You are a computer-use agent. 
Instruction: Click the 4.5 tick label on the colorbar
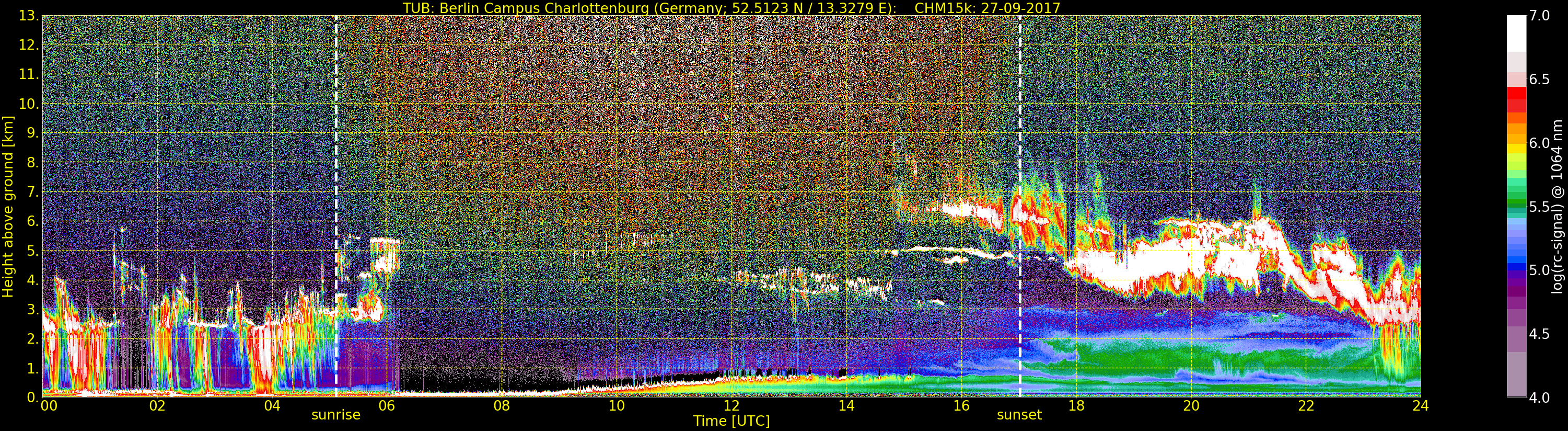[1540, 334]
